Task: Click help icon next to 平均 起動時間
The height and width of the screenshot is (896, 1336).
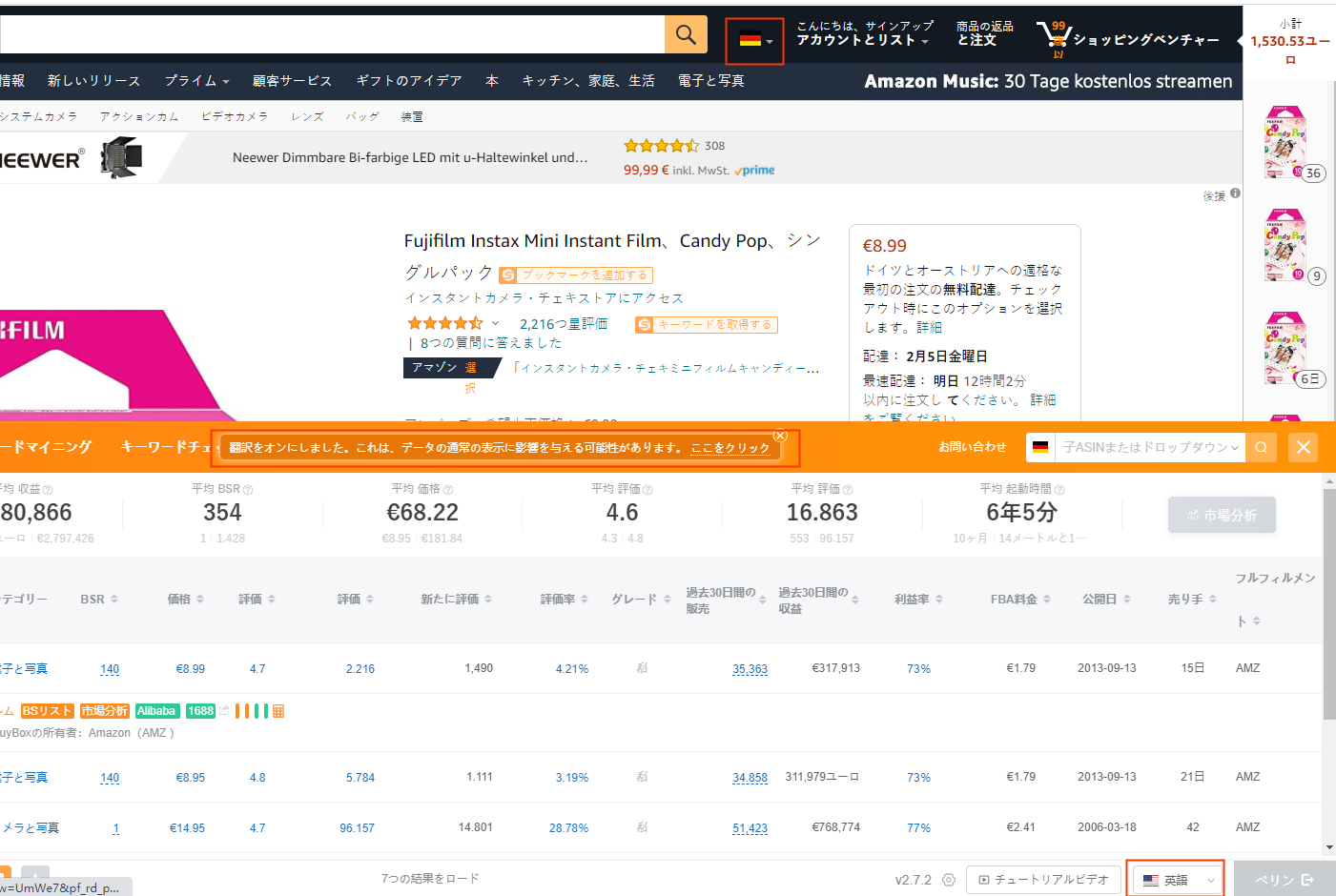Action: click(x=1059, y=489)
